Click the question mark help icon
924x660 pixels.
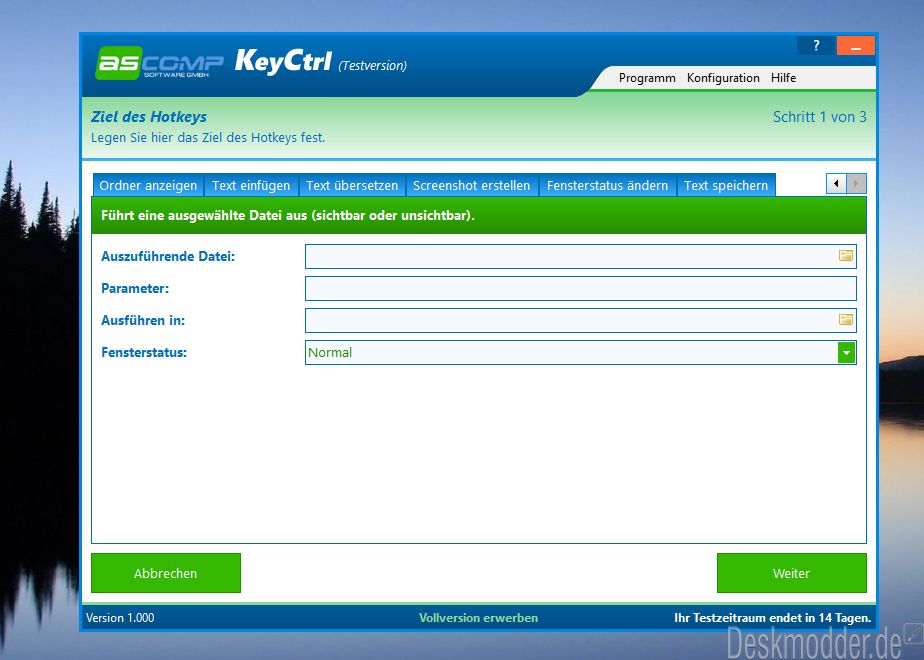(816, 46)
